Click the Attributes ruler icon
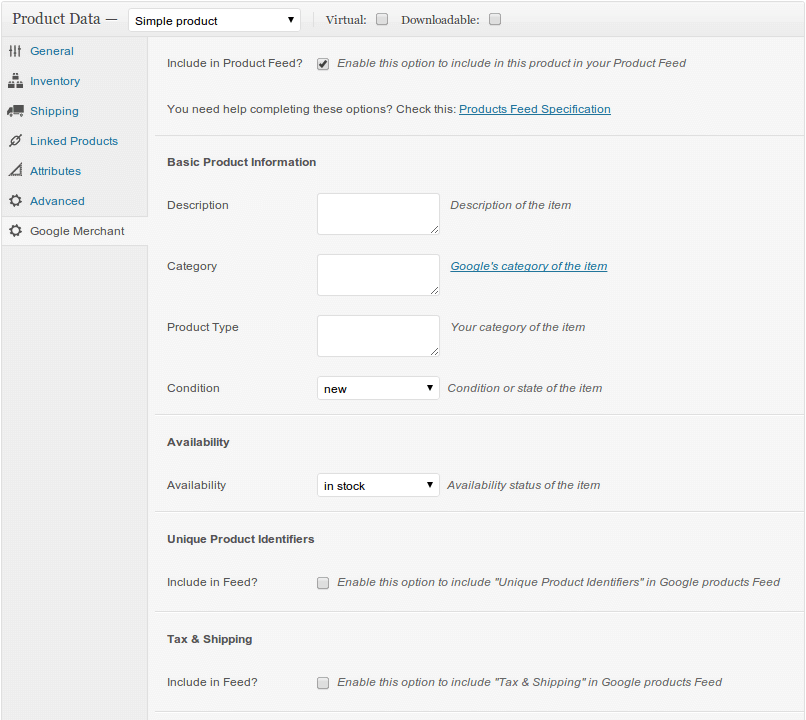 pyautogui.click(x=15, y=171)
